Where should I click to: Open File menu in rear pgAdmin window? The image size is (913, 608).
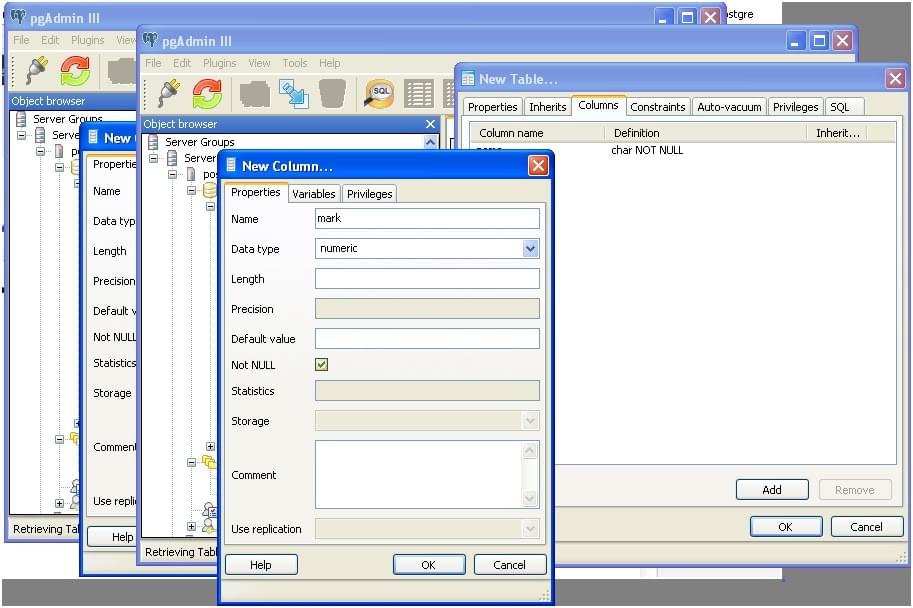click(x=21, y=40)
